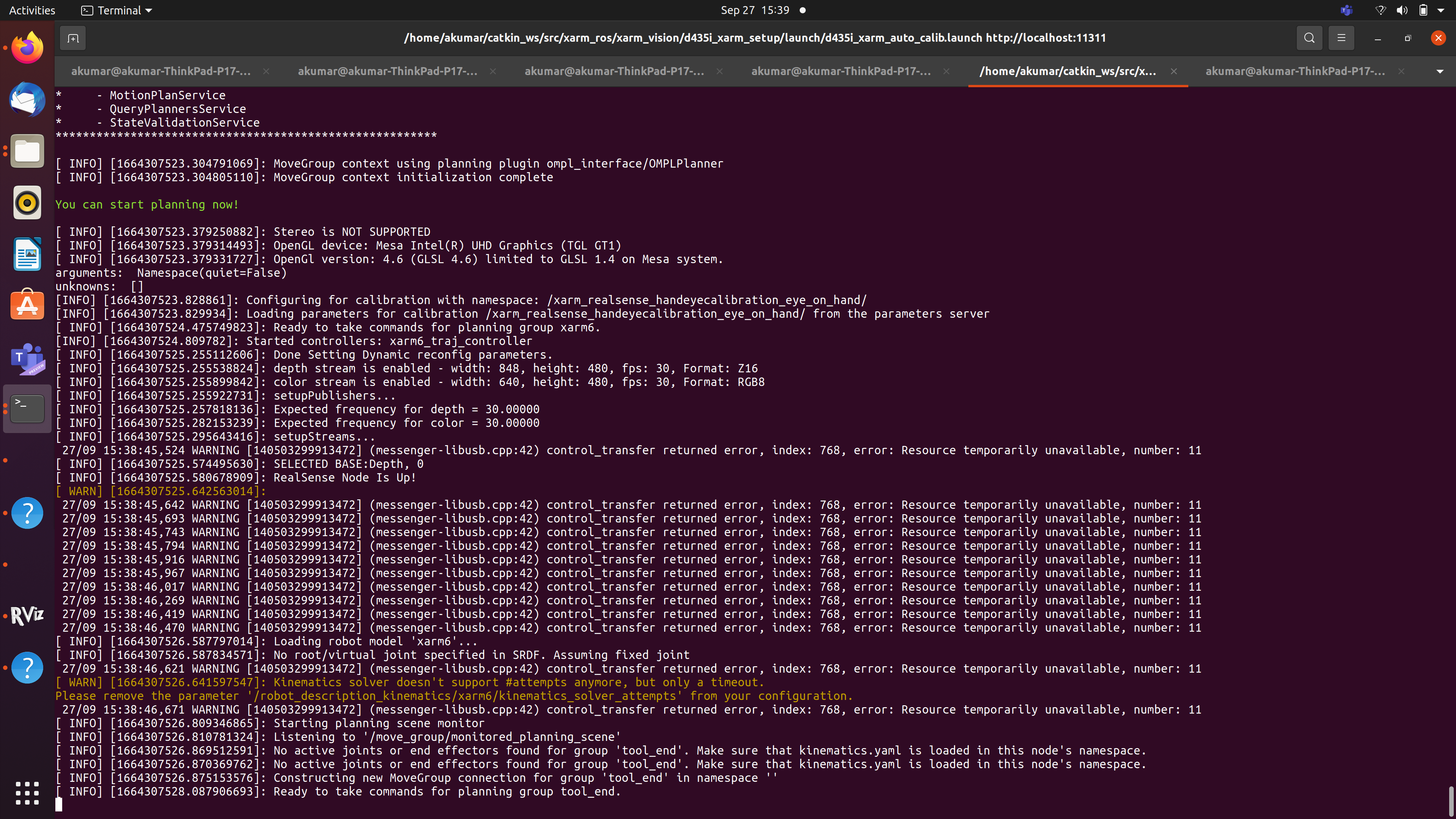Open the hamburger menu in terminal header
Image resolution: width=1456 pixels, height=819 pixels.
click(1342, 38)
